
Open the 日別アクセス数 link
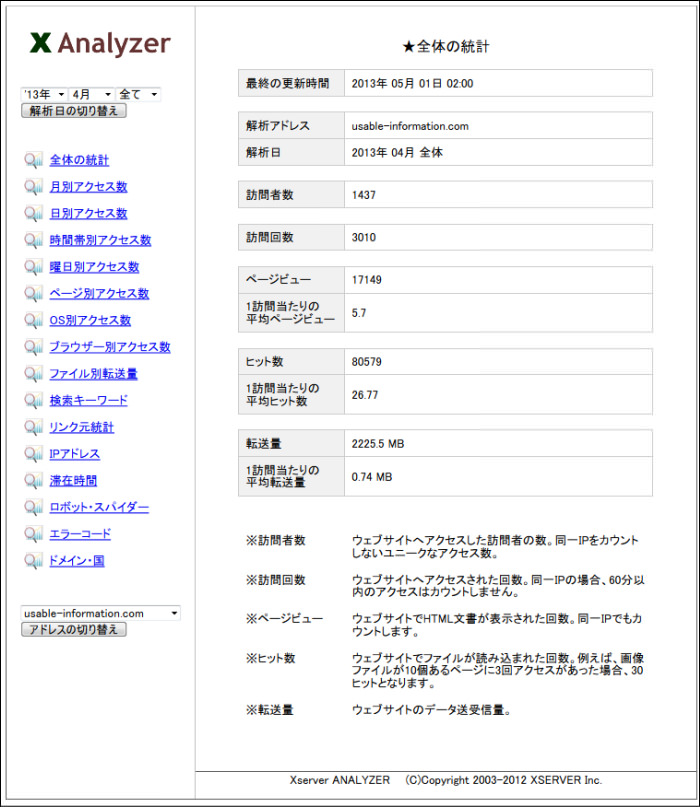pos(89,214)
